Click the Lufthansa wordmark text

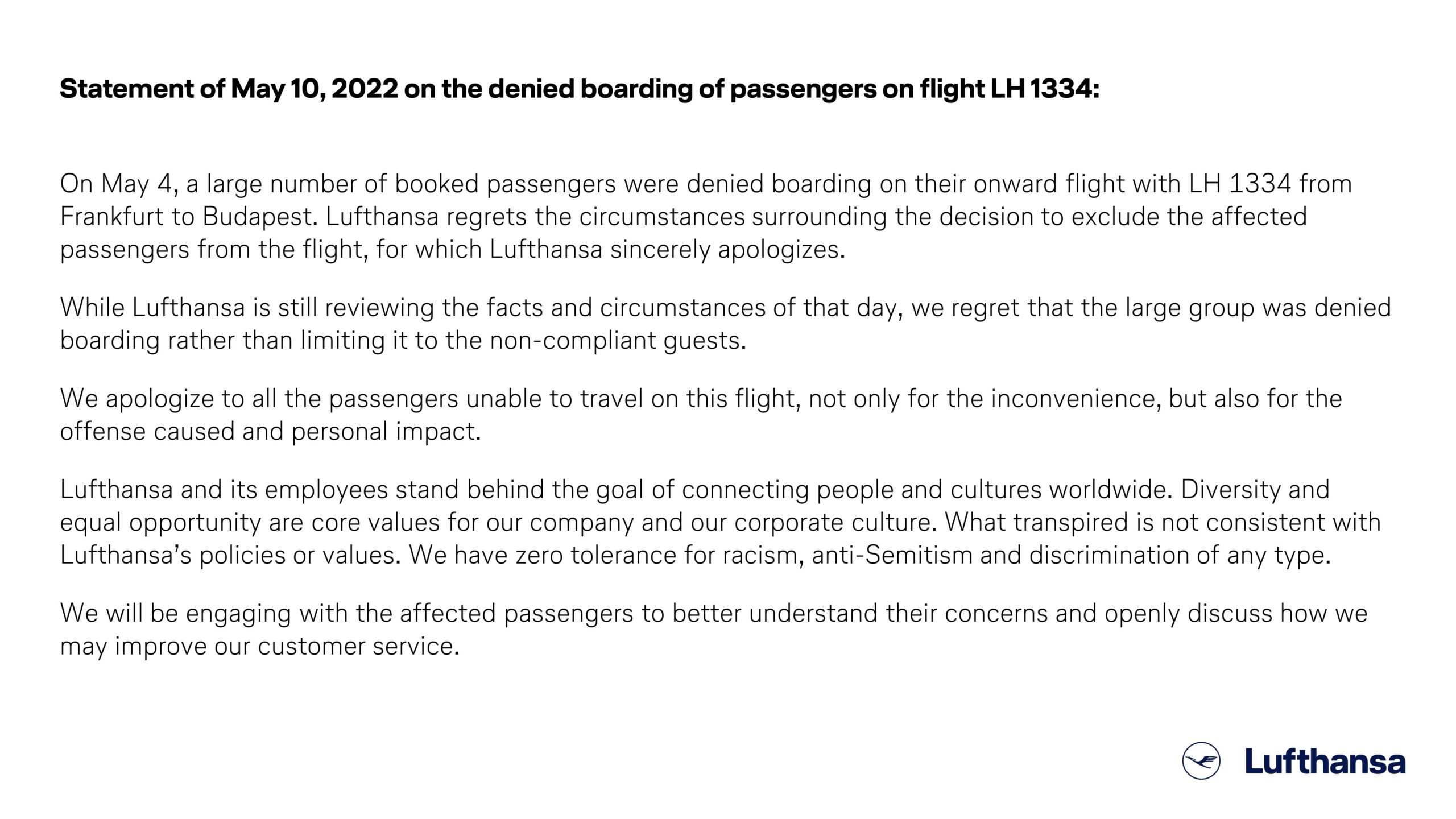tap(1325, 761)
